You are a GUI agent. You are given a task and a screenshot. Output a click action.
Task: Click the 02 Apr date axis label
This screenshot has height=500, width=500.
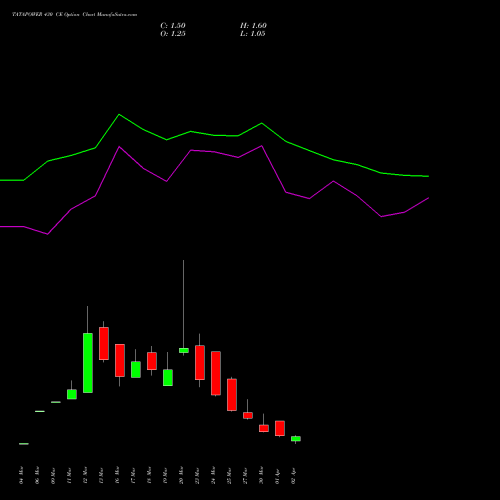pos(293,475)
